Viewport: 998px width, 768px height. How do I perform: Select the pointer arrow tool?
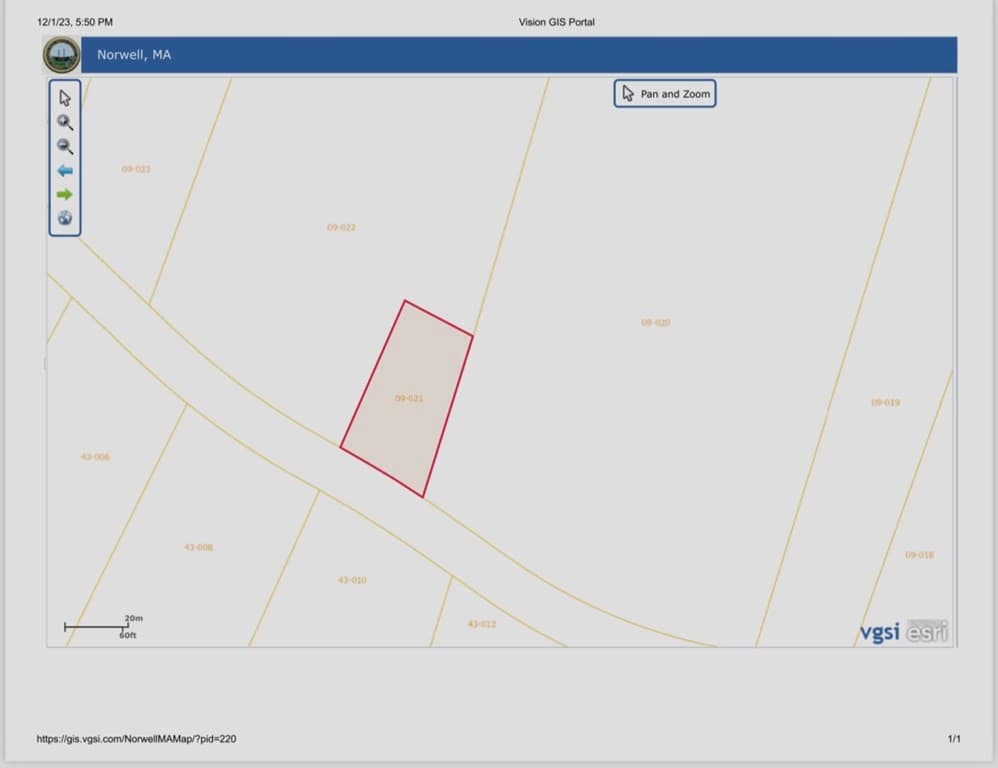pyautogui.click(x=65, y=97)
